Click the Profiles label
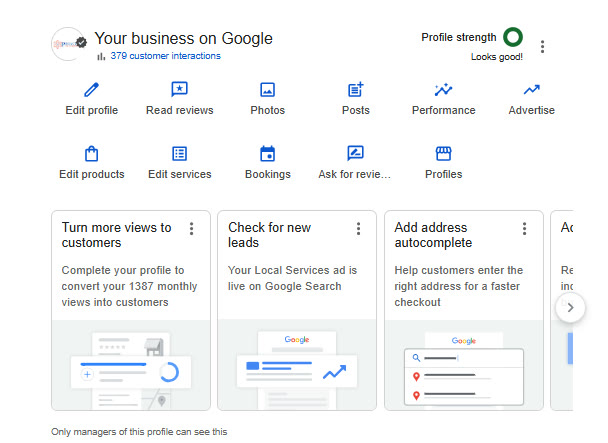 tap(444, 174)
